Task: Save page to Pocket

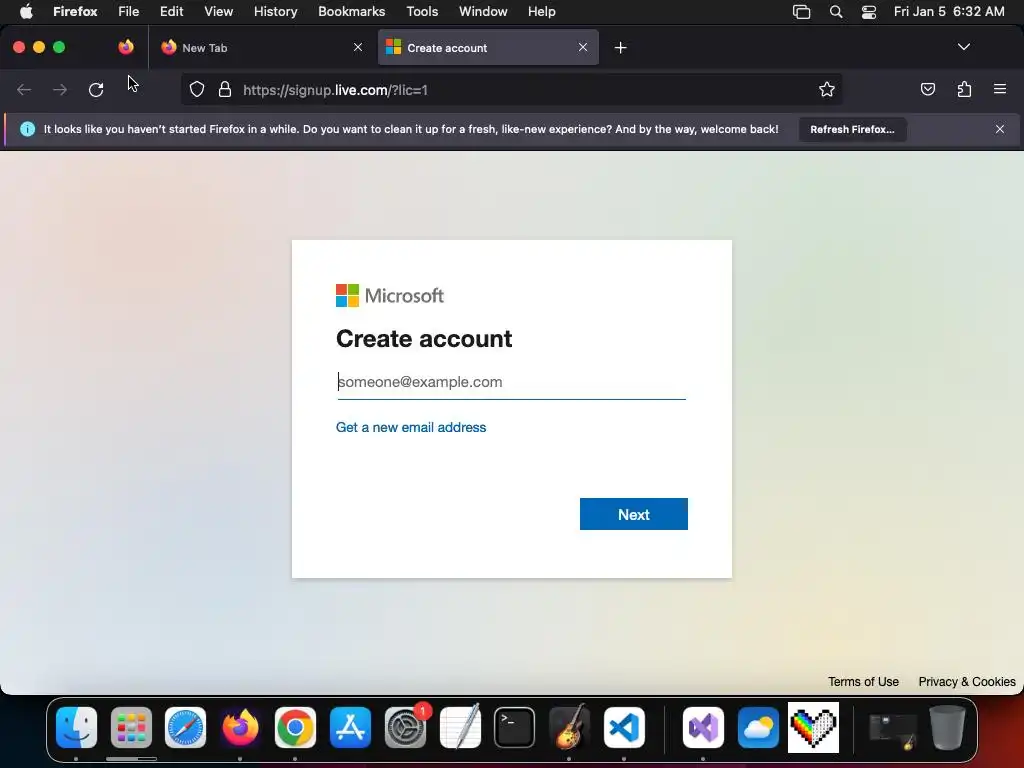Action: (x=927, y=89)
